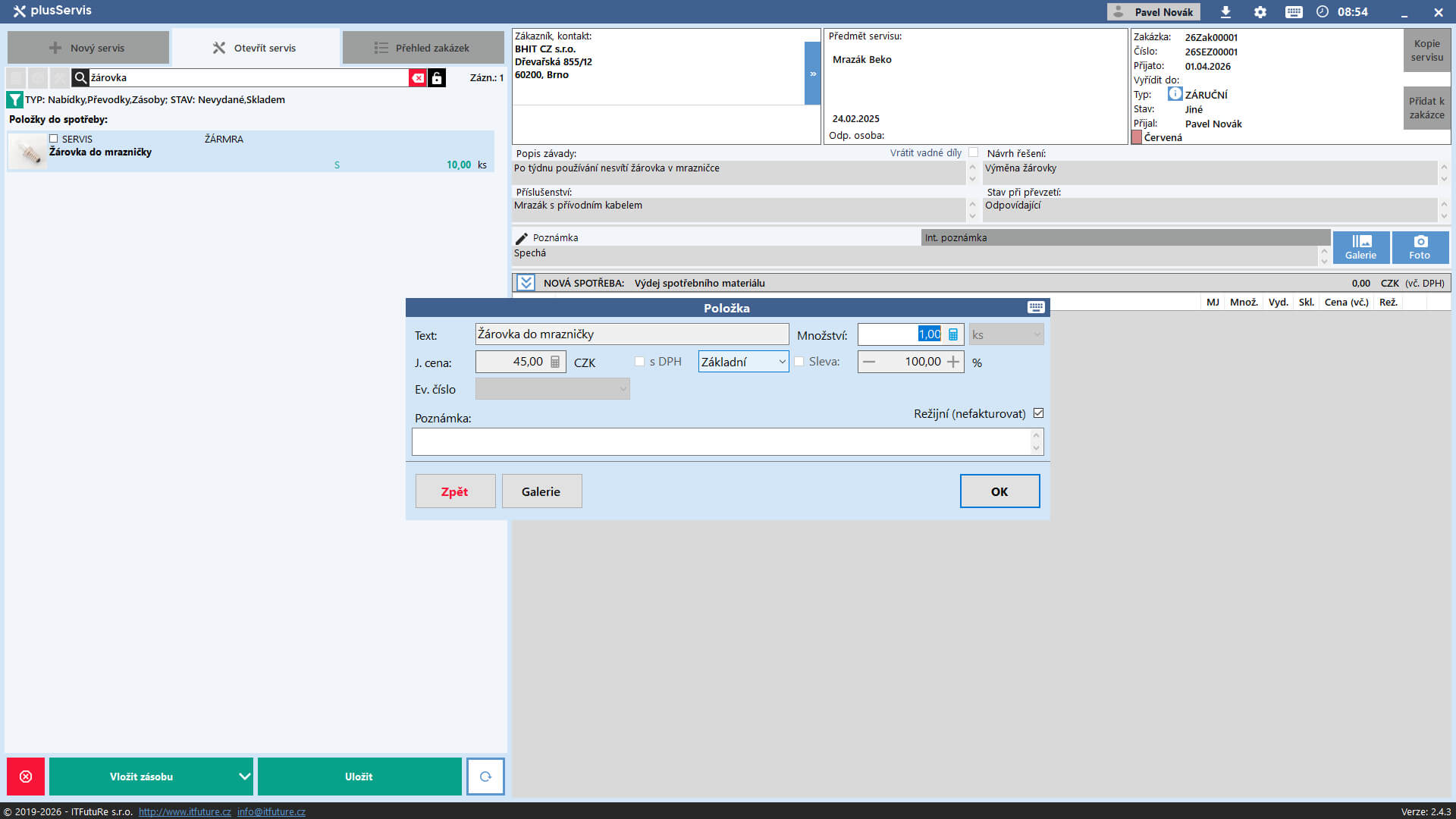Open the Foto camera button
The image size is (1456, 819).
point(1420,247)
